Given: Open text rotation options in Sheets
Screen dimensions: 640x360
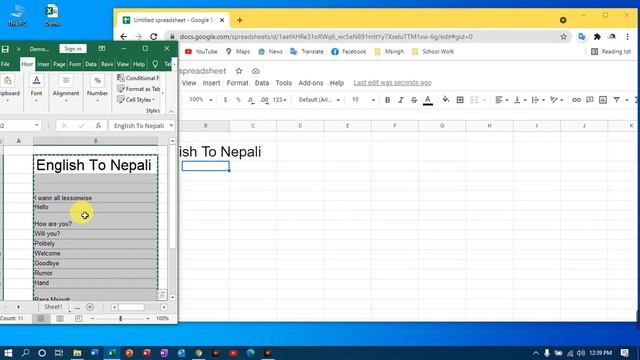Looking at the screenshot, I should tap(556, 100).
